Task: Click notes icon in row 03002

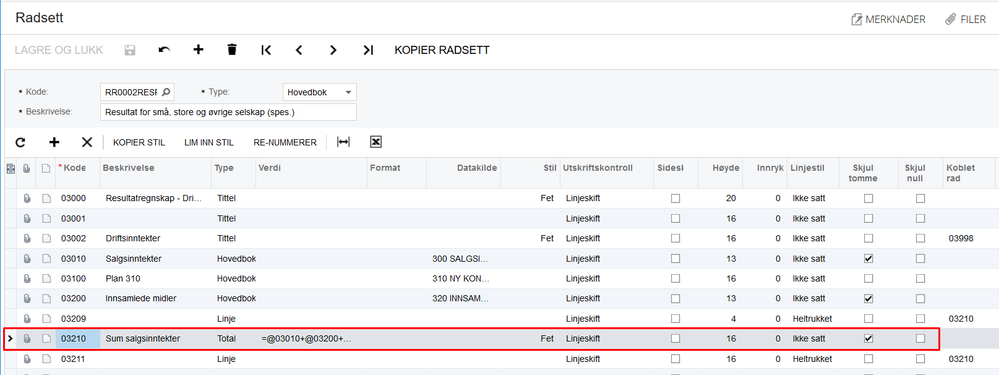Action: click(46, 239)
